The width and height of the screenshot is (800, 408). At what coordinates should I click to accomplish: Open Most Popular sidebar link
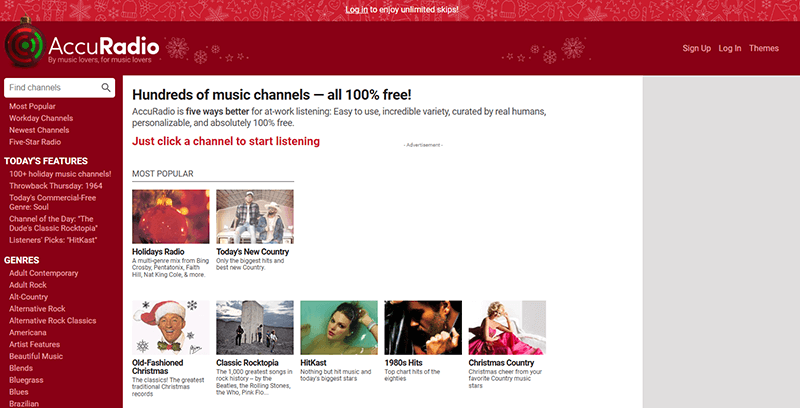(x=32, y=106)
